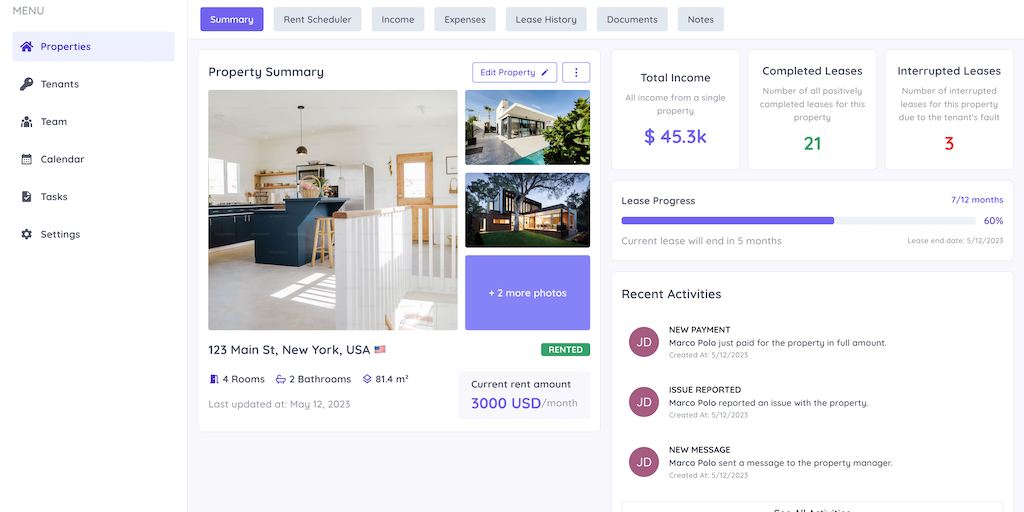Click the Calendar icon in menu
Screen dimensions: 1024x512
click(x=26, y=159)
